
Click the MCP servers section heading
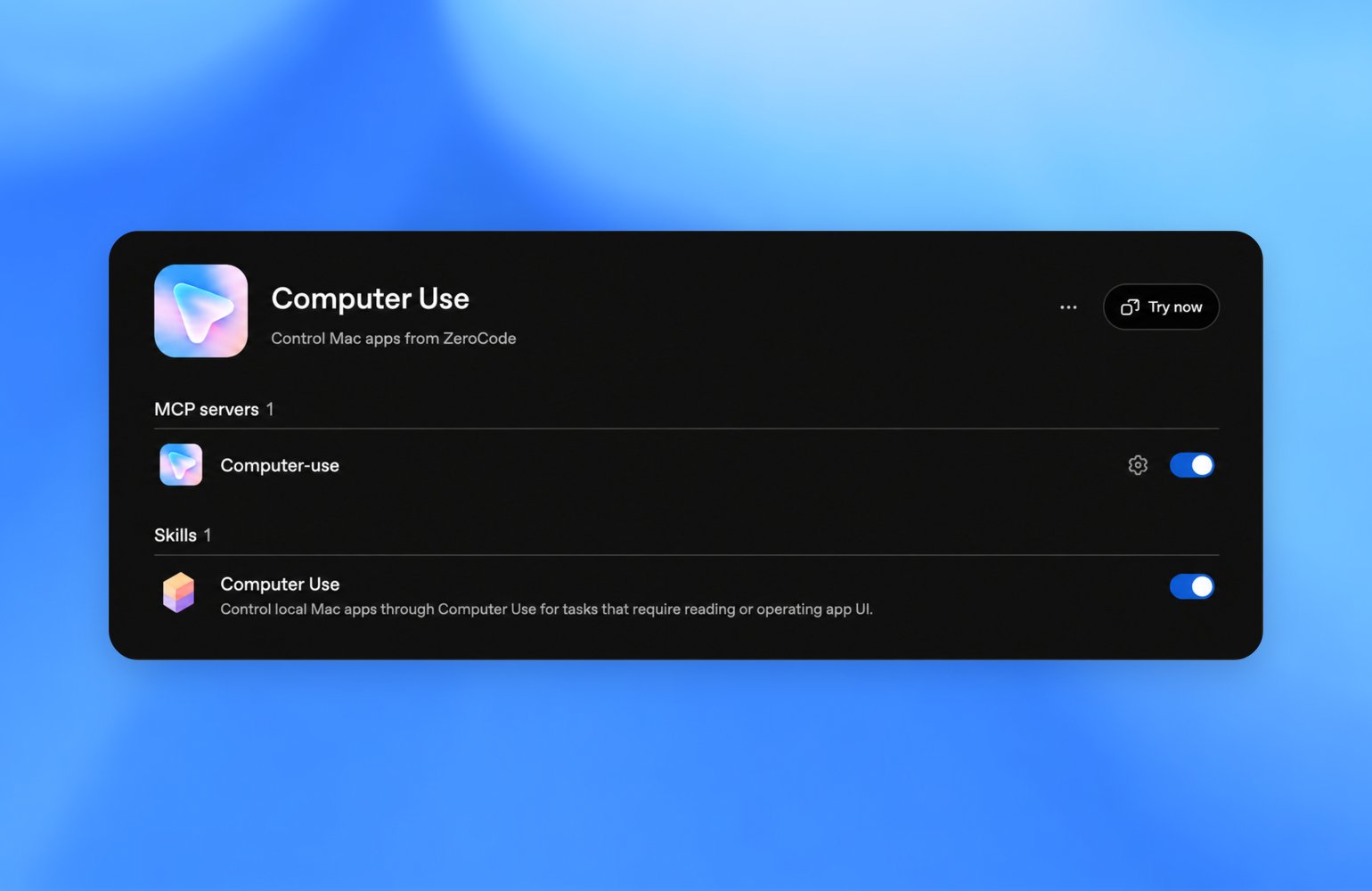click(x=207, y=409)
